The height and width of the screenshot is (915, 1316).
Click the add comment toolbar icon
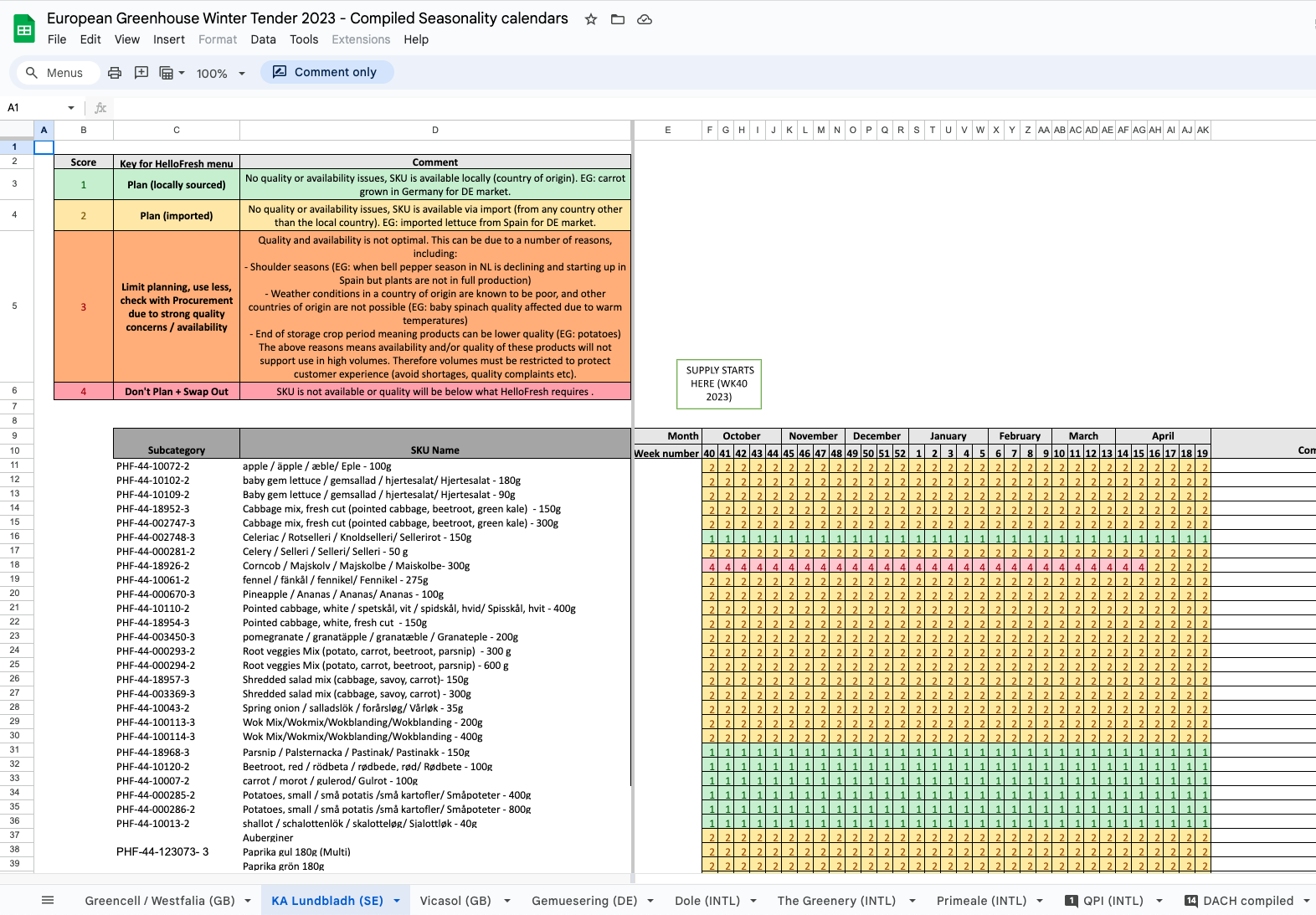click(x=141, y=73)
